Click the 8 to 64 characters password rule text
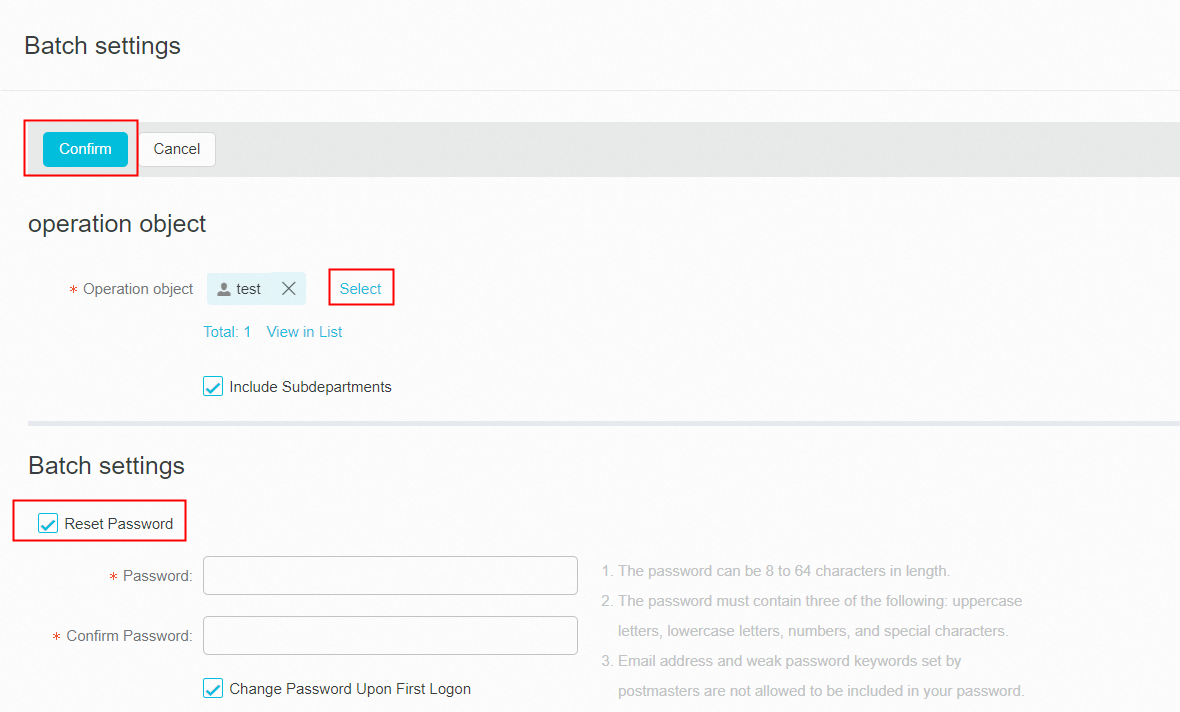 click(x=783, y=572)
